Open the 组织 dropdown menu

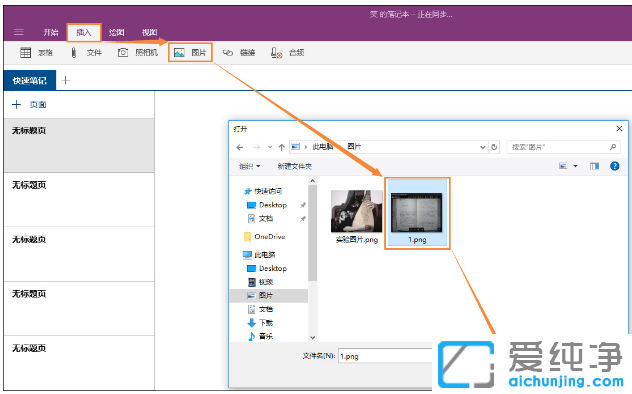tap(249, 166)
